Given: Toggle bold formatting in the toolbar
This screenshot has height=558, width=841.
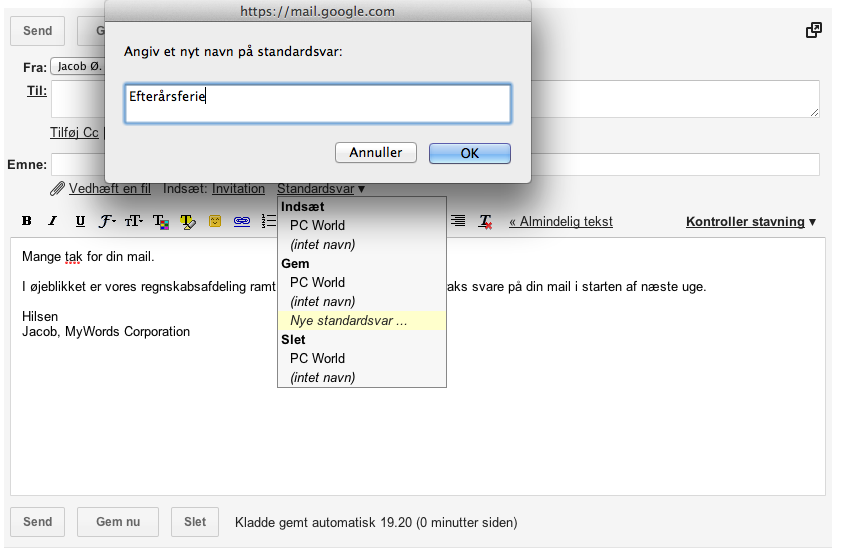Looking at the screenshot, I should 27,222.
